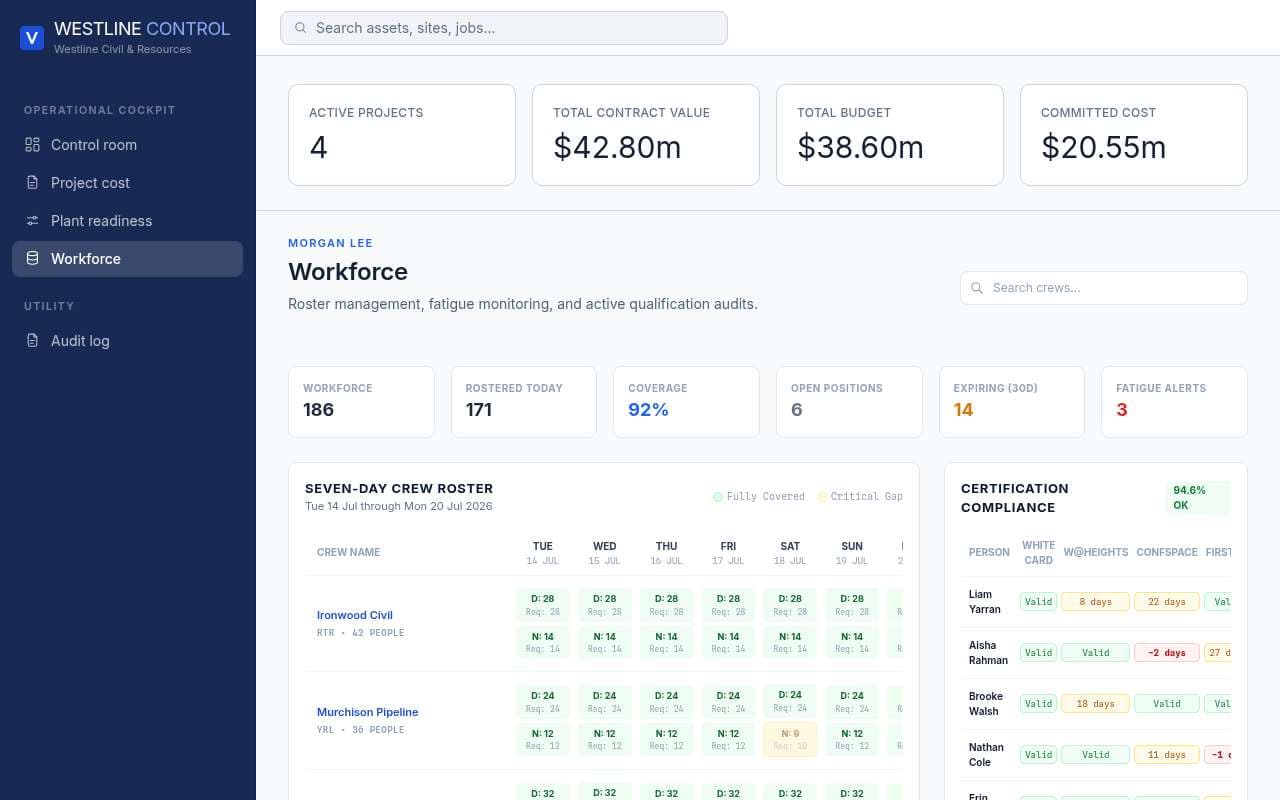Click the Audit log document icon
1280x800 pixels.
32,341
